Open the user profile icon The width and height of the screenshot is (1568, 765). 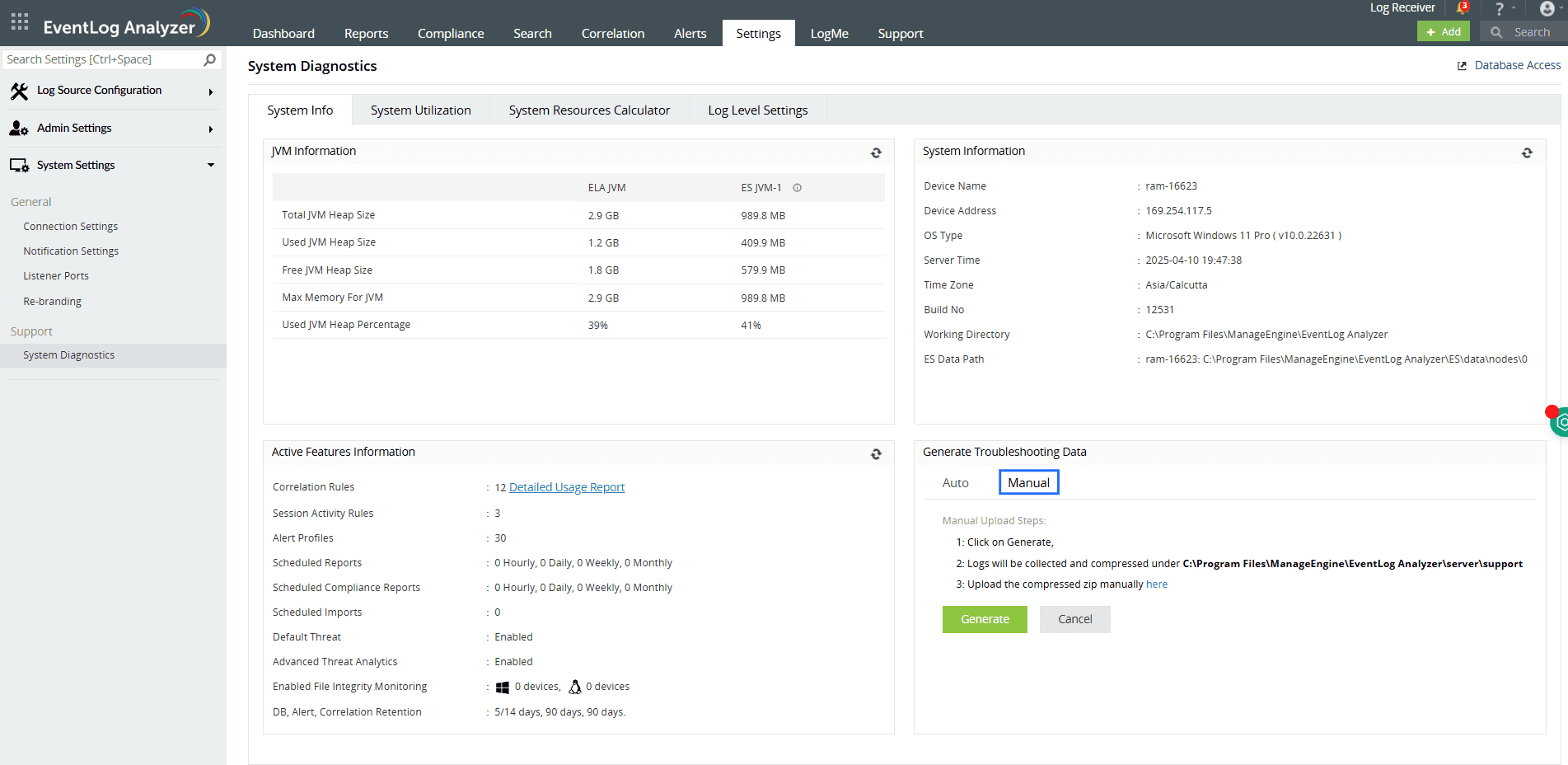(x=1548, y=7)
